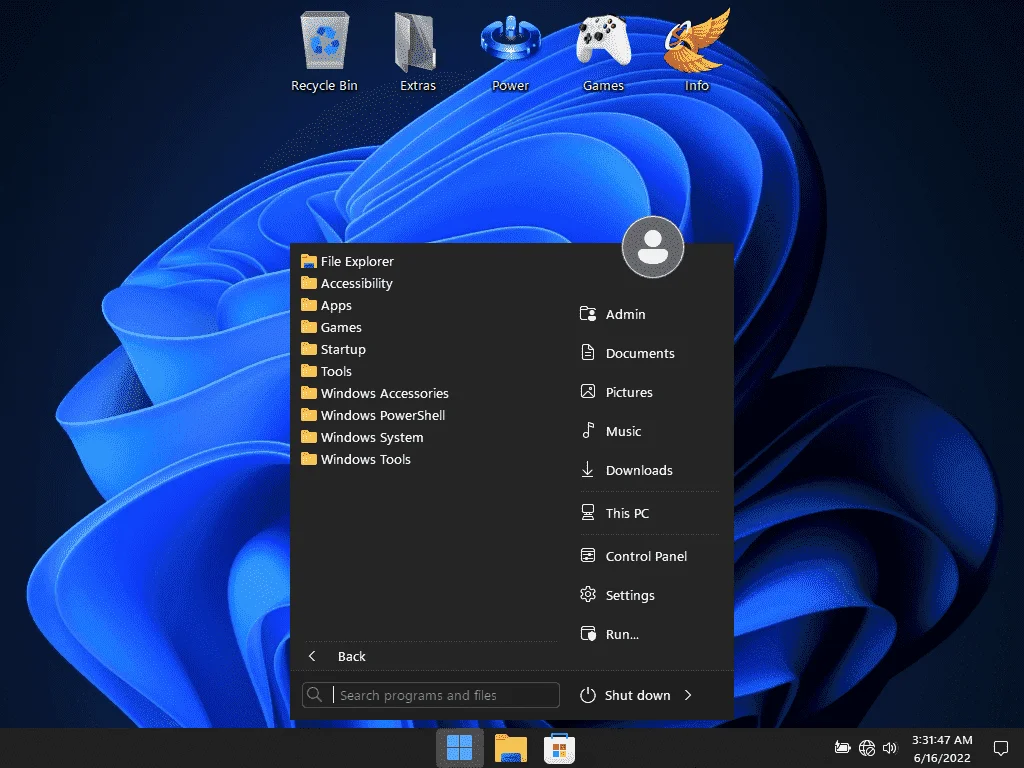Open the Extras desktop icon
This screenshot has width=1024, height=768.
(x=417, y=52)
